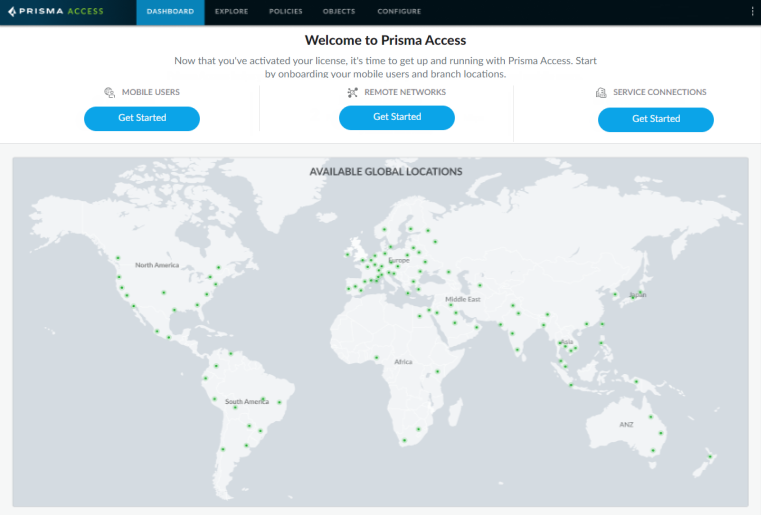Screen dimensions: 761x515
Task: Switch to the Dashboard tab
Action: coord(170,12)
